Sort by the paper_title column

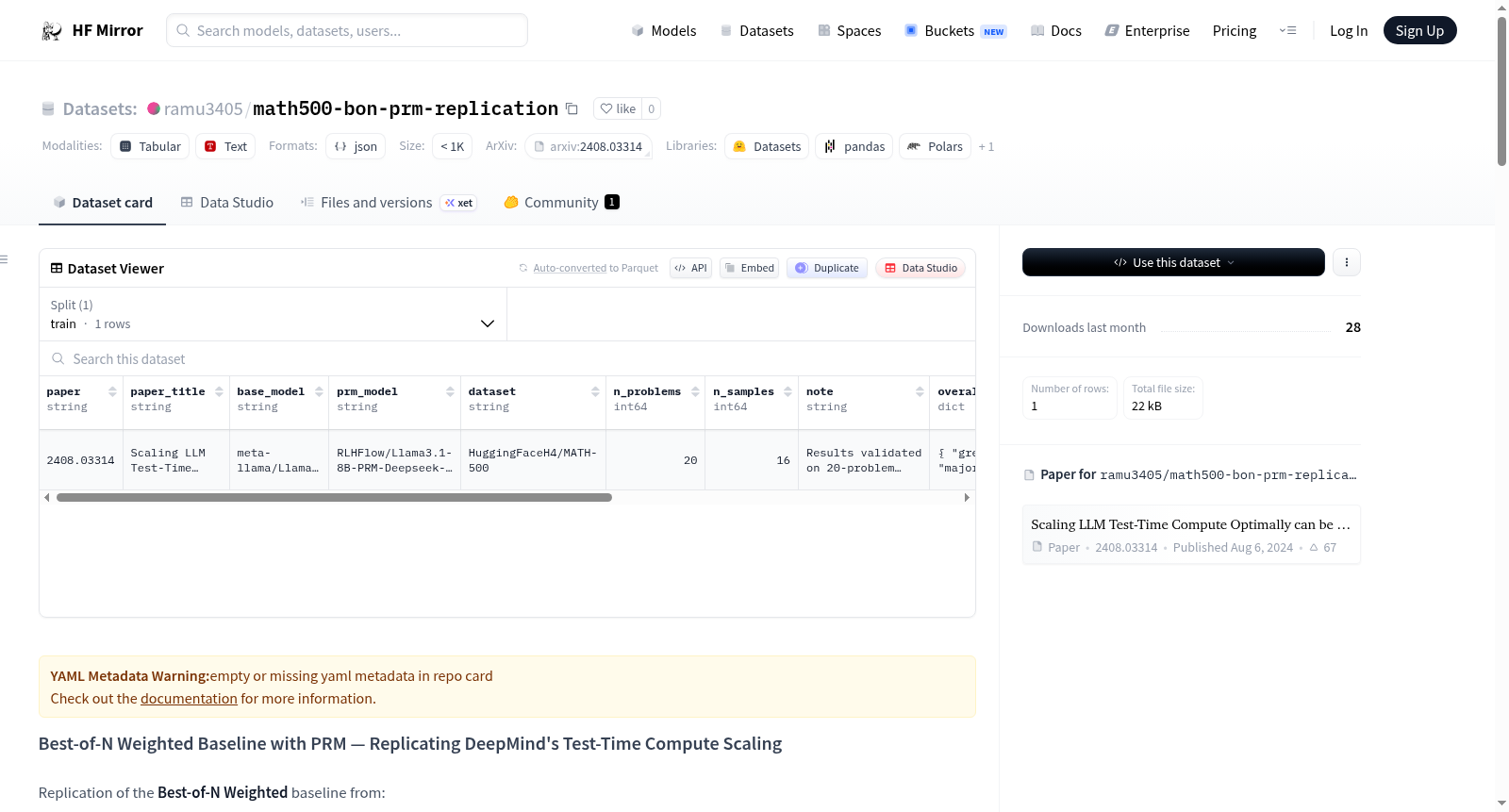point(219,391)
